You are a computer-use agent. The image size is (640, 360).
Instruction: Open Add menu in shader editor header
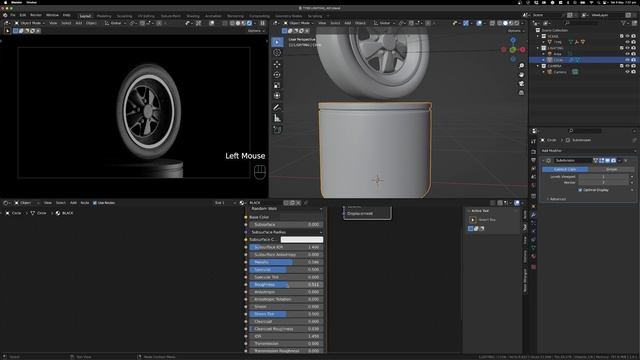point(73,203)
